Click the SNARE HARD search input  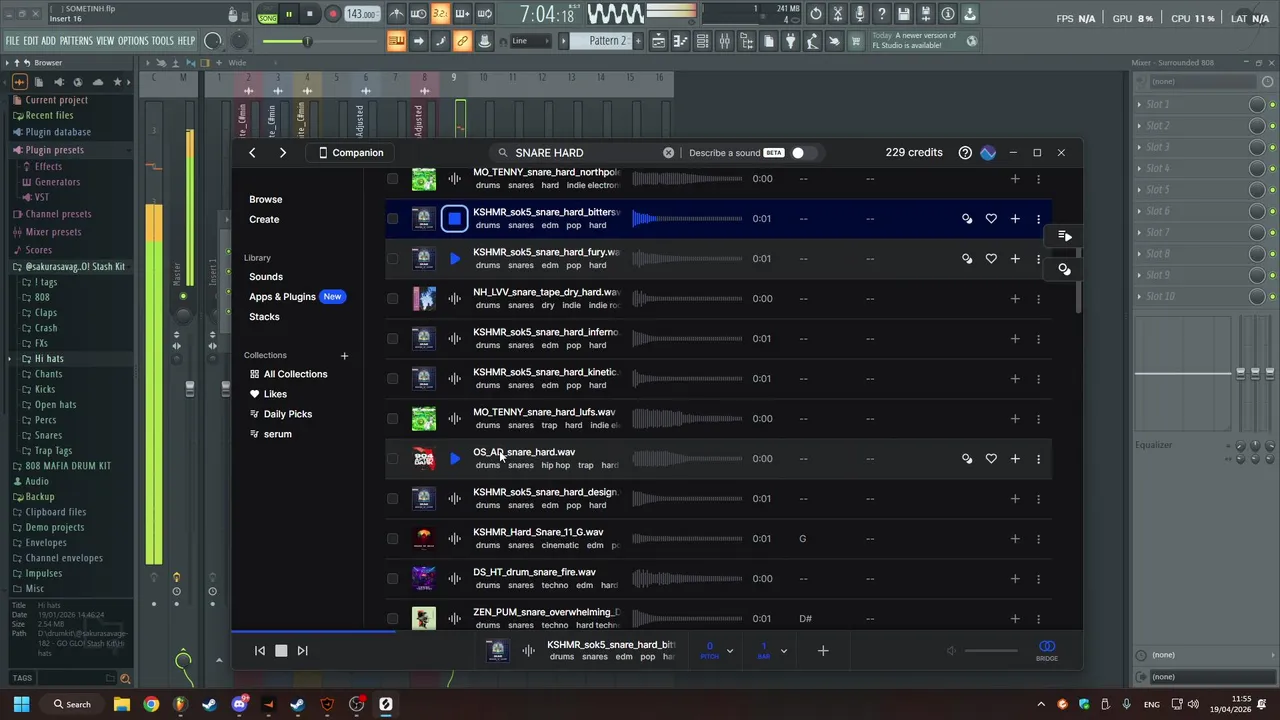pos(585,153)
